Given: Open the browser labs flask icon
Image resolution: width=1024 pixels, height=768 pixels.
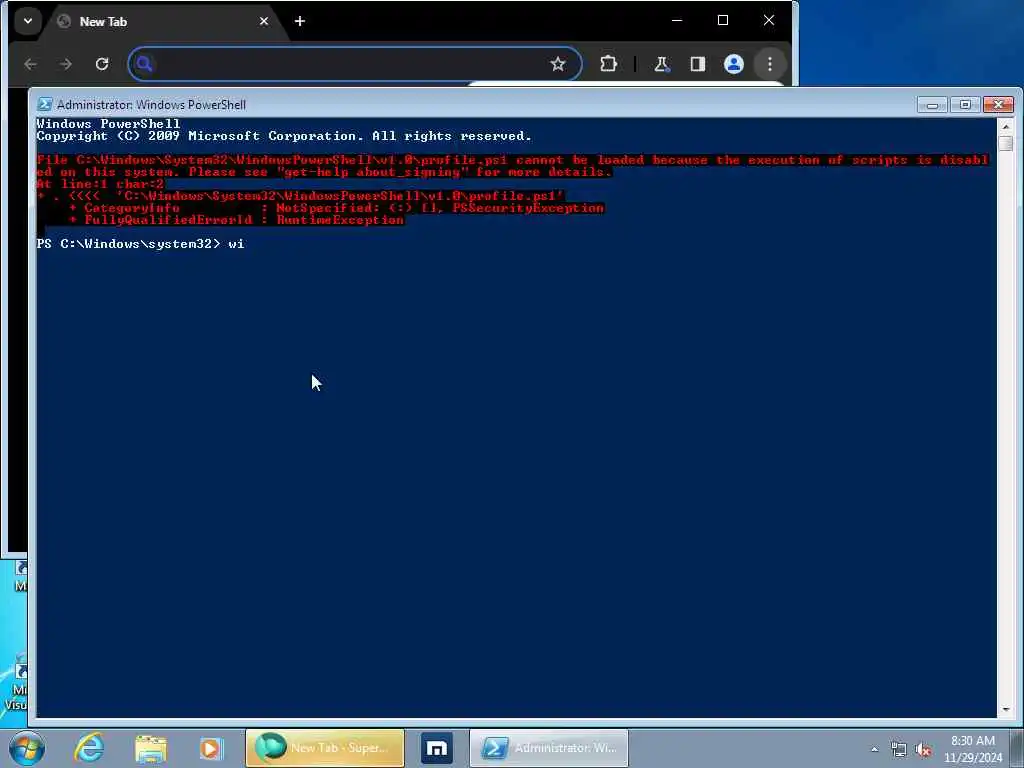Looking at the screenshot, I should (662, 64).
